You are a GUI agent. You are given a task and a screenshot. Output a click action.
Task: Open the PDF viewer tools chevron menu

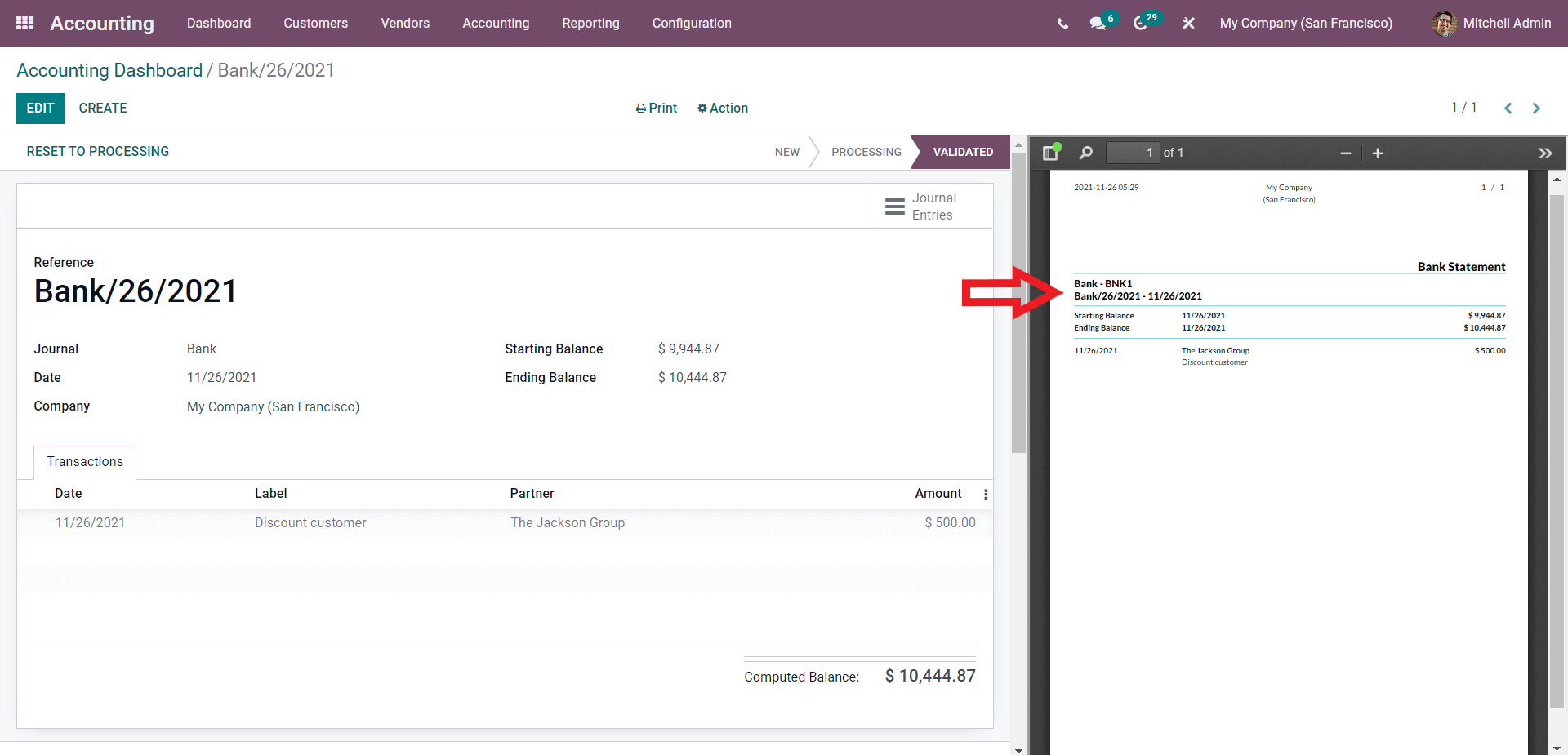click(1544, 153)
